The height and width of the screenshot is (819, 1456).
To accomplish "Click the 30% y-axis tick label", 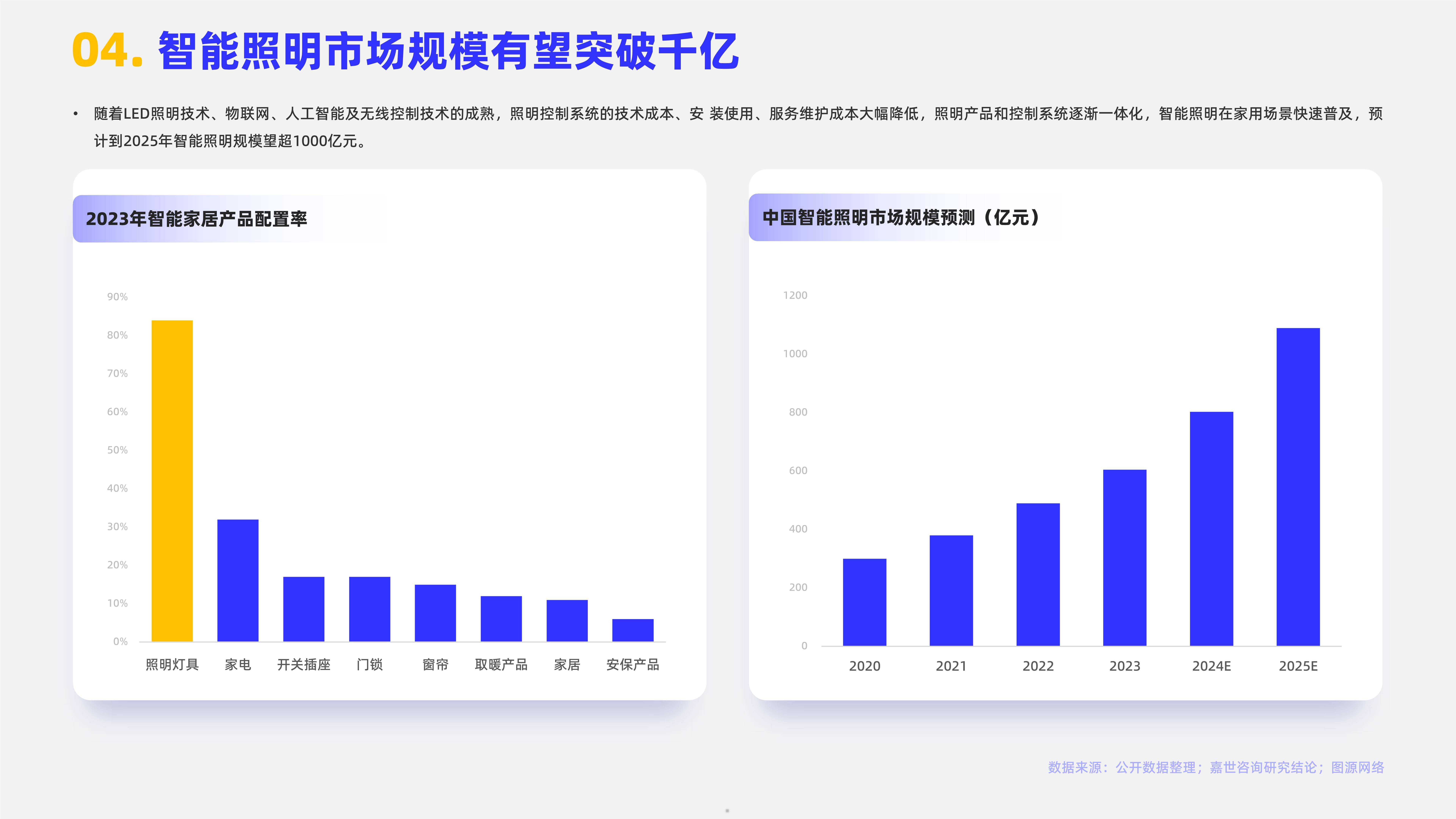I will click(118, 527).
